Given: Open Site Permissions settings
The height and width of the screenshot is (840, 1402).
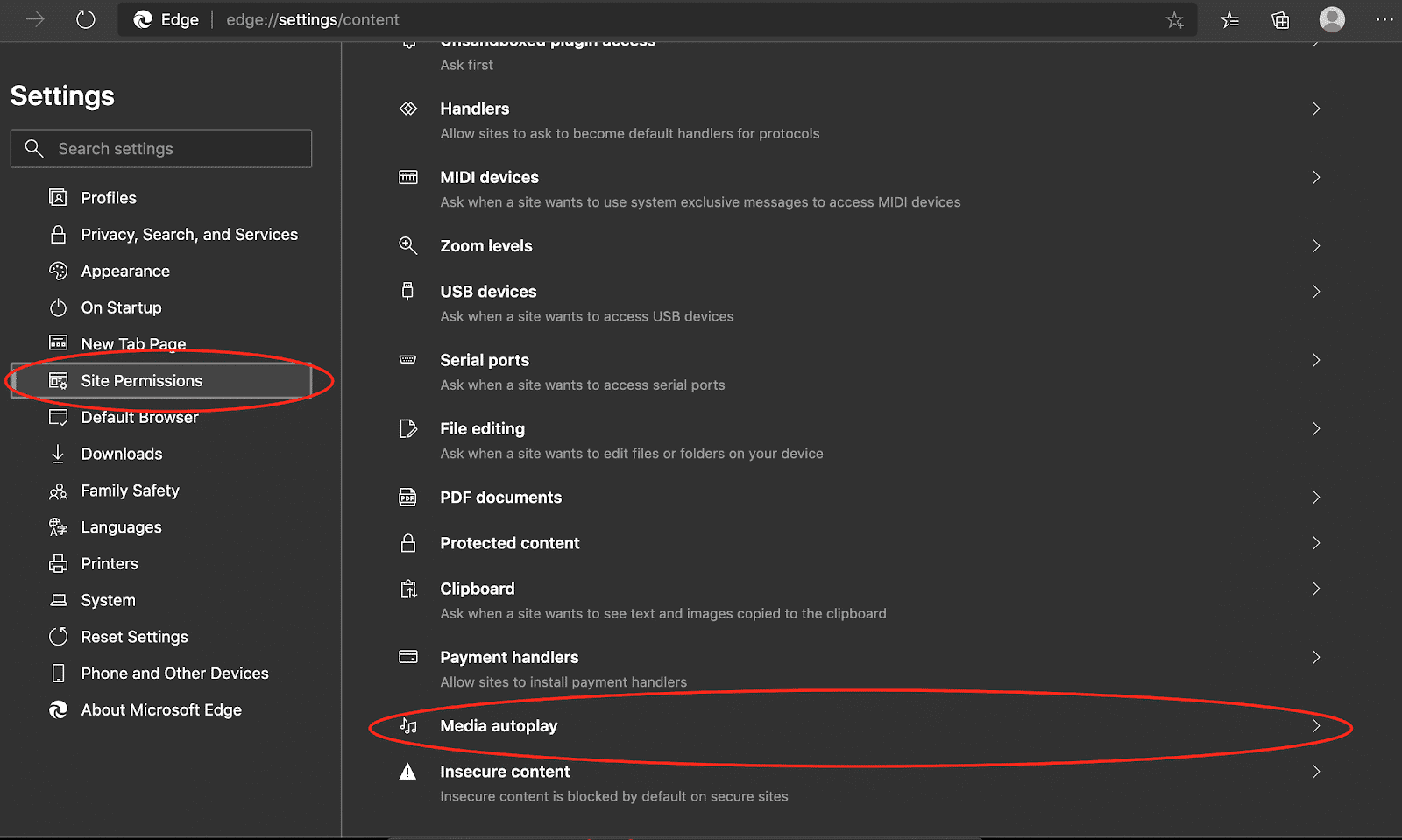Looking at the screenshot, I should point(141,380).
